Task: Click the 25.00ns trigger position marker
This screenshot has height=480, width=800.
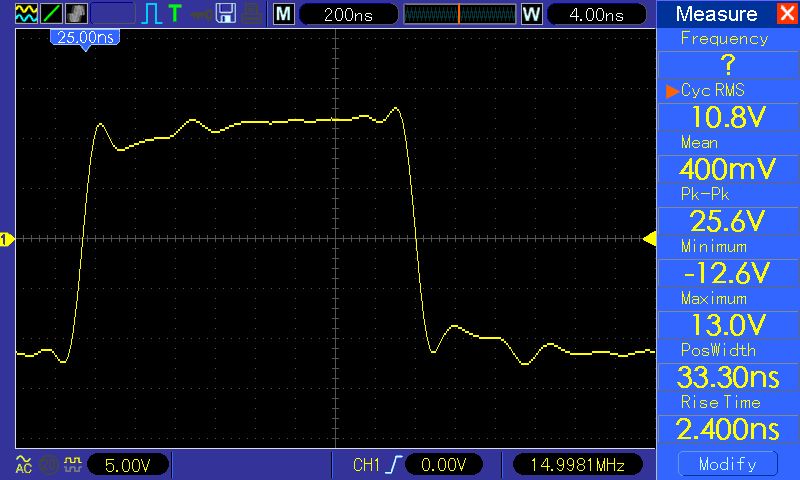Action: coord(85,39)
